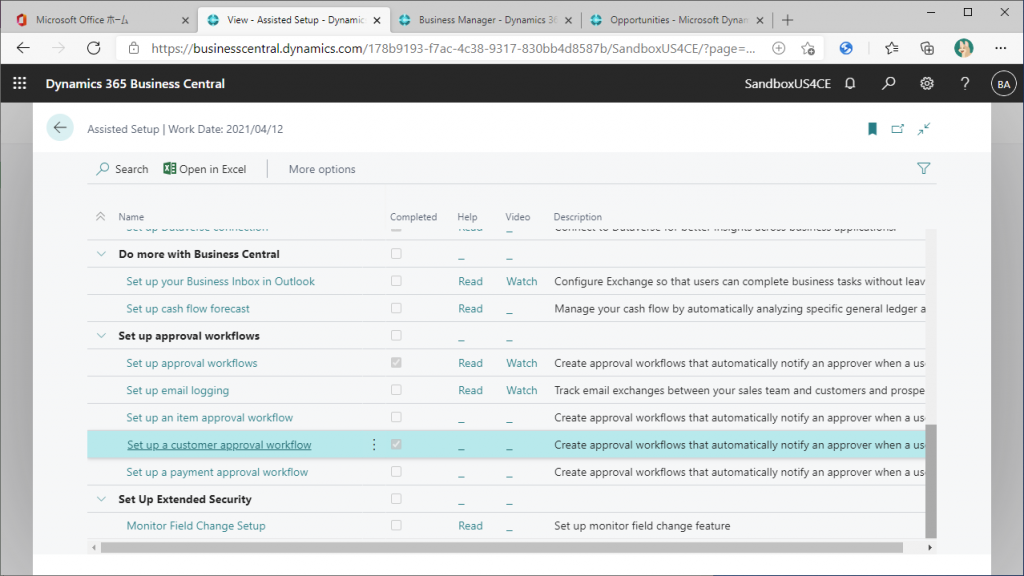This screenshot has width=1024, height=576.
Task: Collapse the Set up approval workflows group
Action: (101, 336)
